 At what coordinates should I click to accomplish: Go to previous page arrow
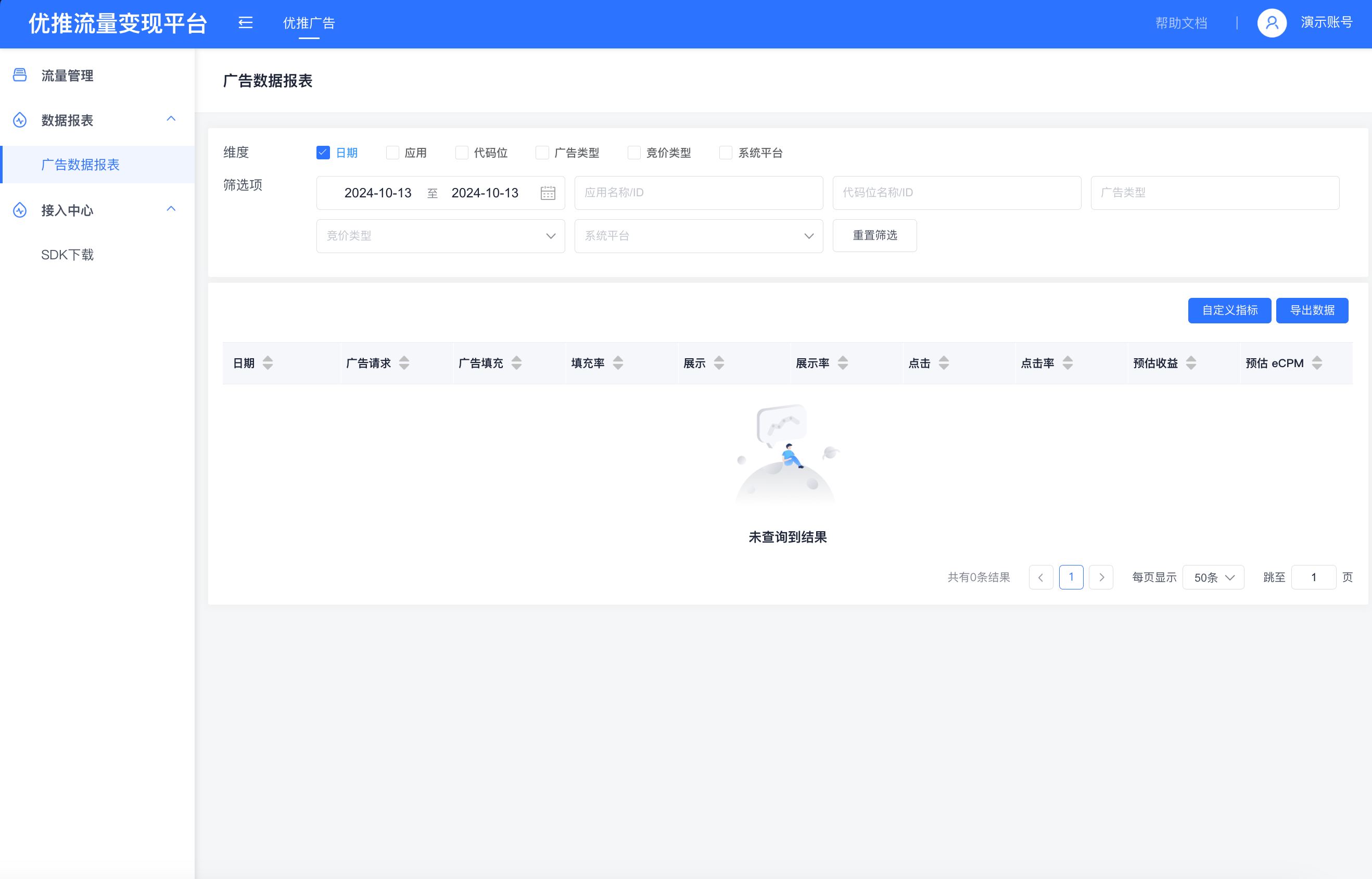(x=1040, y=577)
